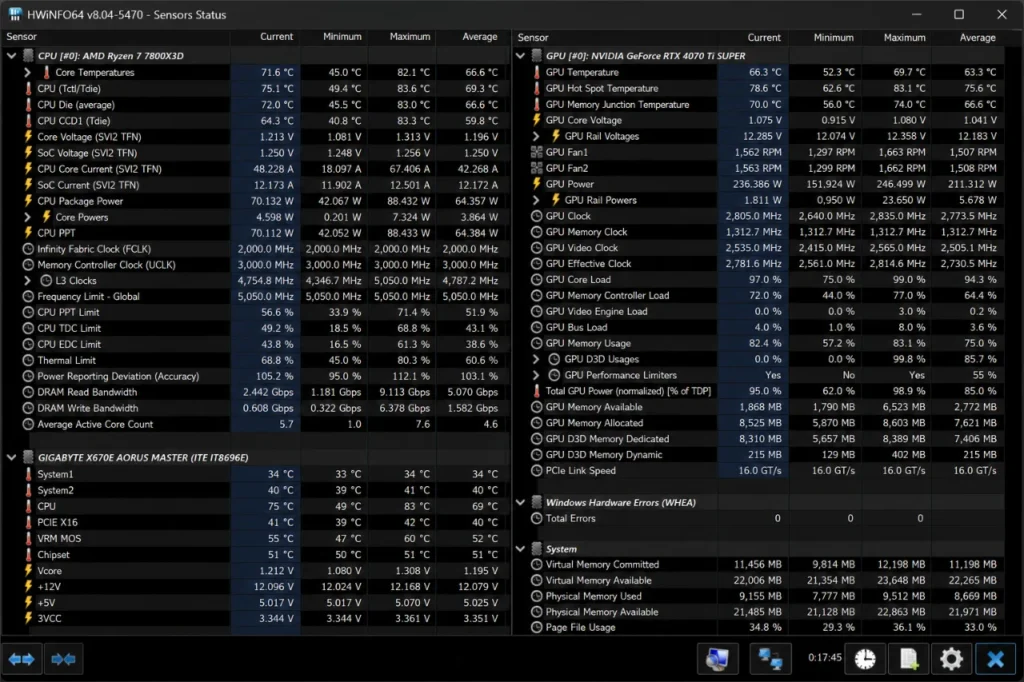Collapse the Windows Hardware Errors (WHEA) group
The image size is (1024, 682).
pyautogui.click(x=520, y=502)
